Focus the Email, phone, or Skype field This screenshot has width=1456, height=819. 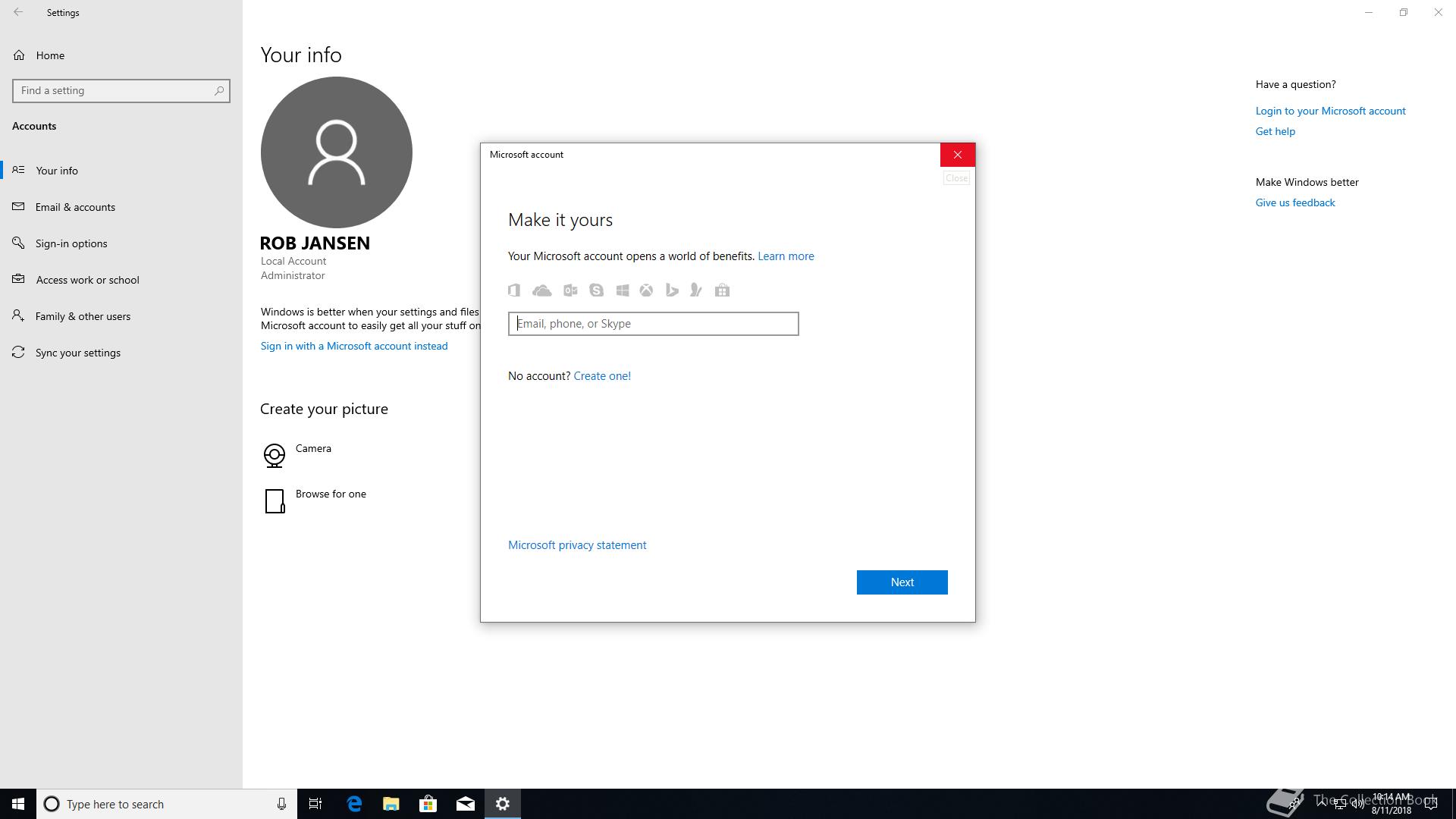click(x=653, y=324)
